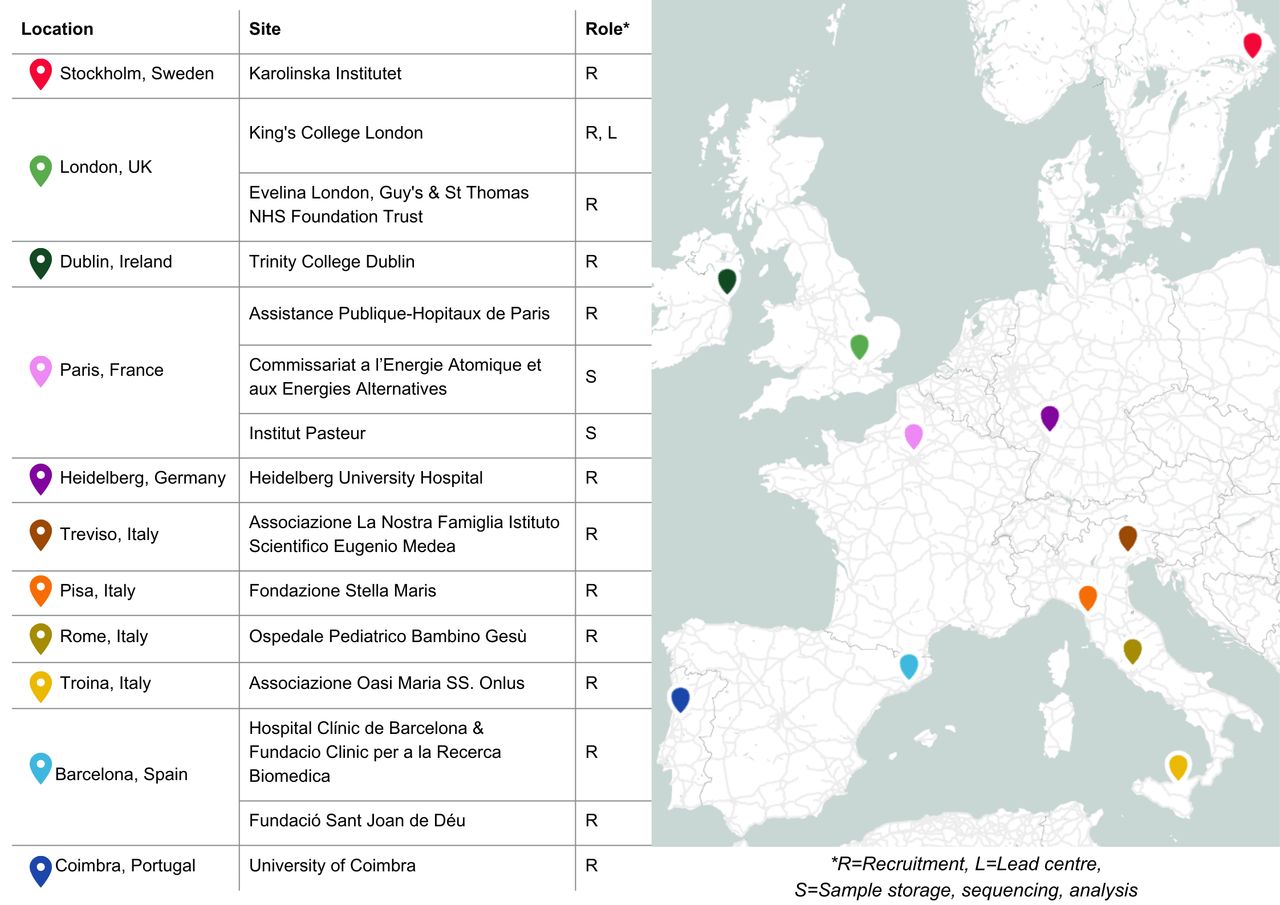Select the yellow map marker over Sicily

[1178, 767]
